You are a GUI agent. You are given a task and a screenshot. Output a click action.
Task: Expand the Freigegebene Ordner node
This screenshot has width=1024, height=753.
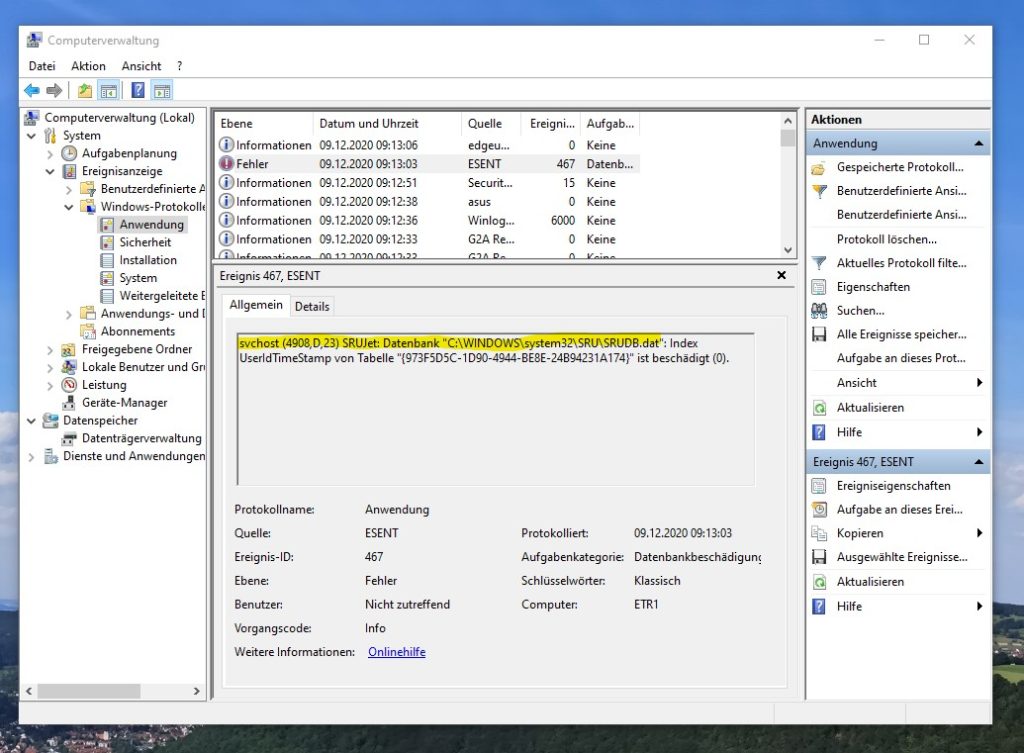(50, 349)
